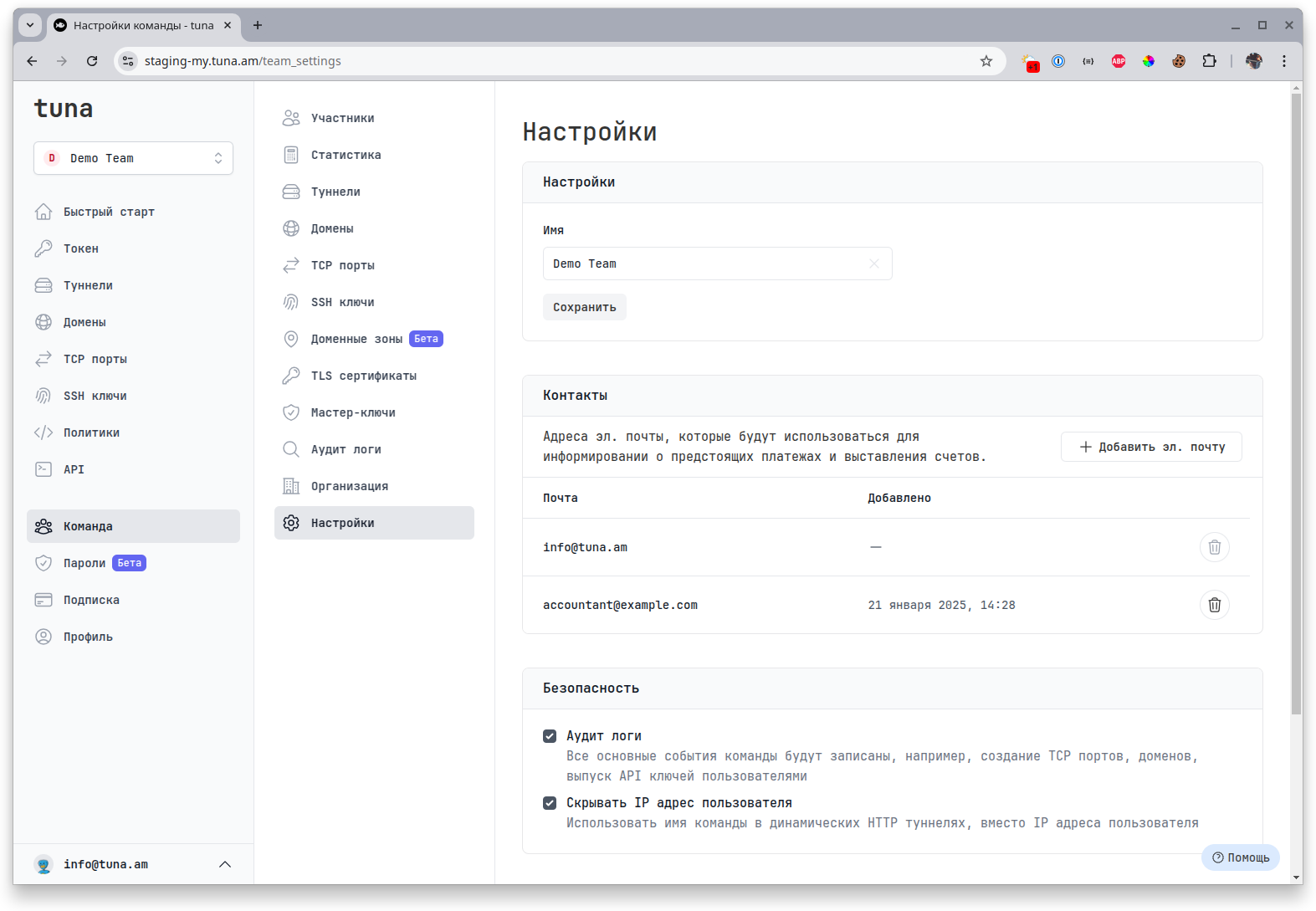Uncheck the Аудит логи checkbox

[550, 736]
